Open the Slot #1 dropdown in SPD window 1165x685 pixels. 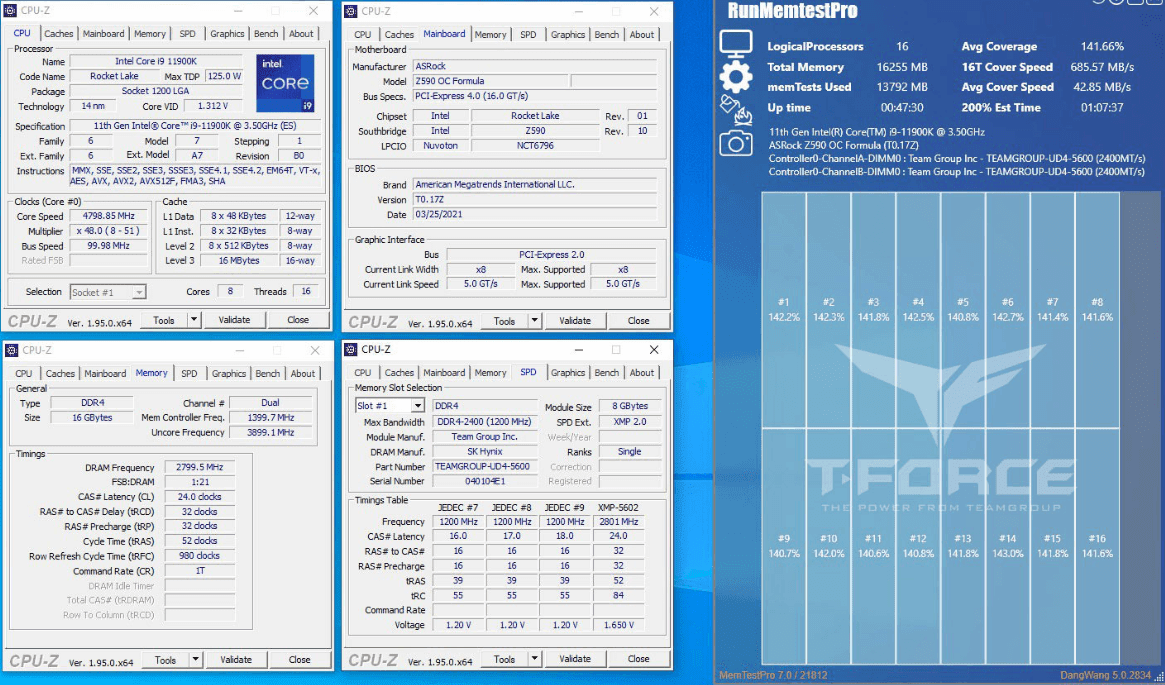[x=418, y=406]
